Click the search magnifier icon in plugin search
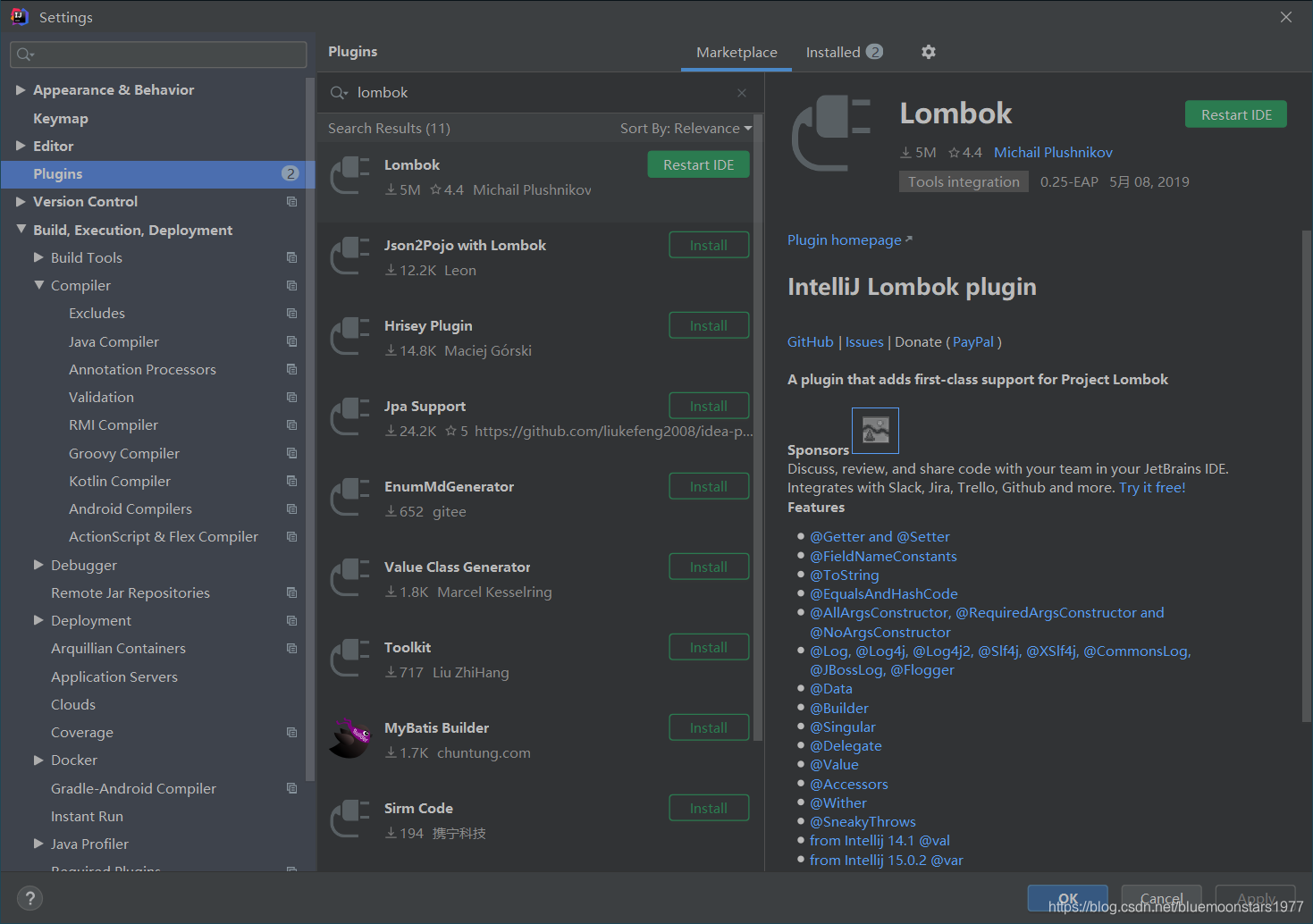The height and width of the screenshot is (924, 1313). [339, 93]
